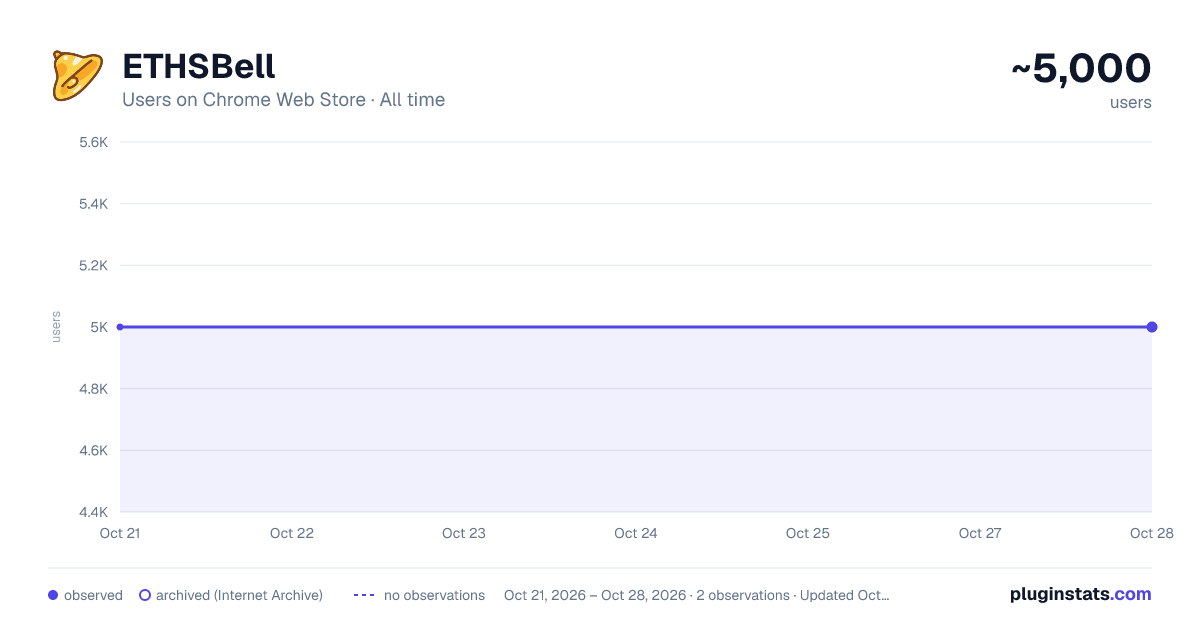Select the Oct 28 data point on chart
The image size is (1200, 630).
pos(1152,327)
